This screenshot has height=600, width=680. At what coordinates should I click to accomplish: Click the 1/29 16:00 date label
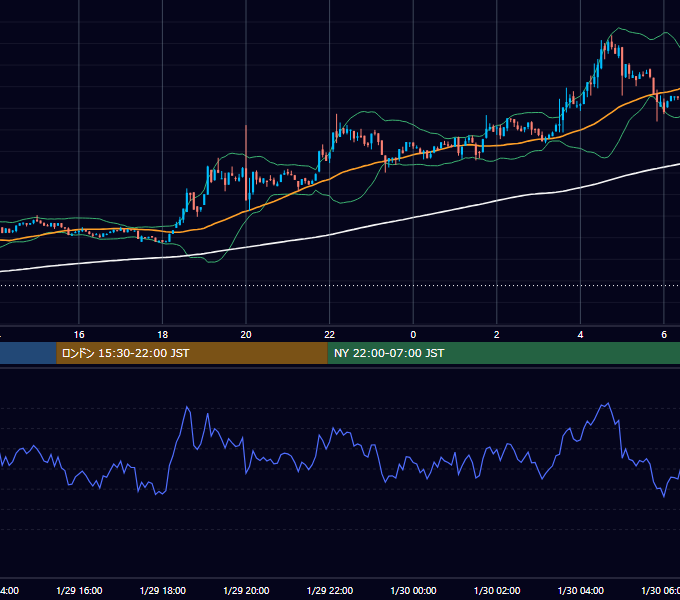[79, 590]
